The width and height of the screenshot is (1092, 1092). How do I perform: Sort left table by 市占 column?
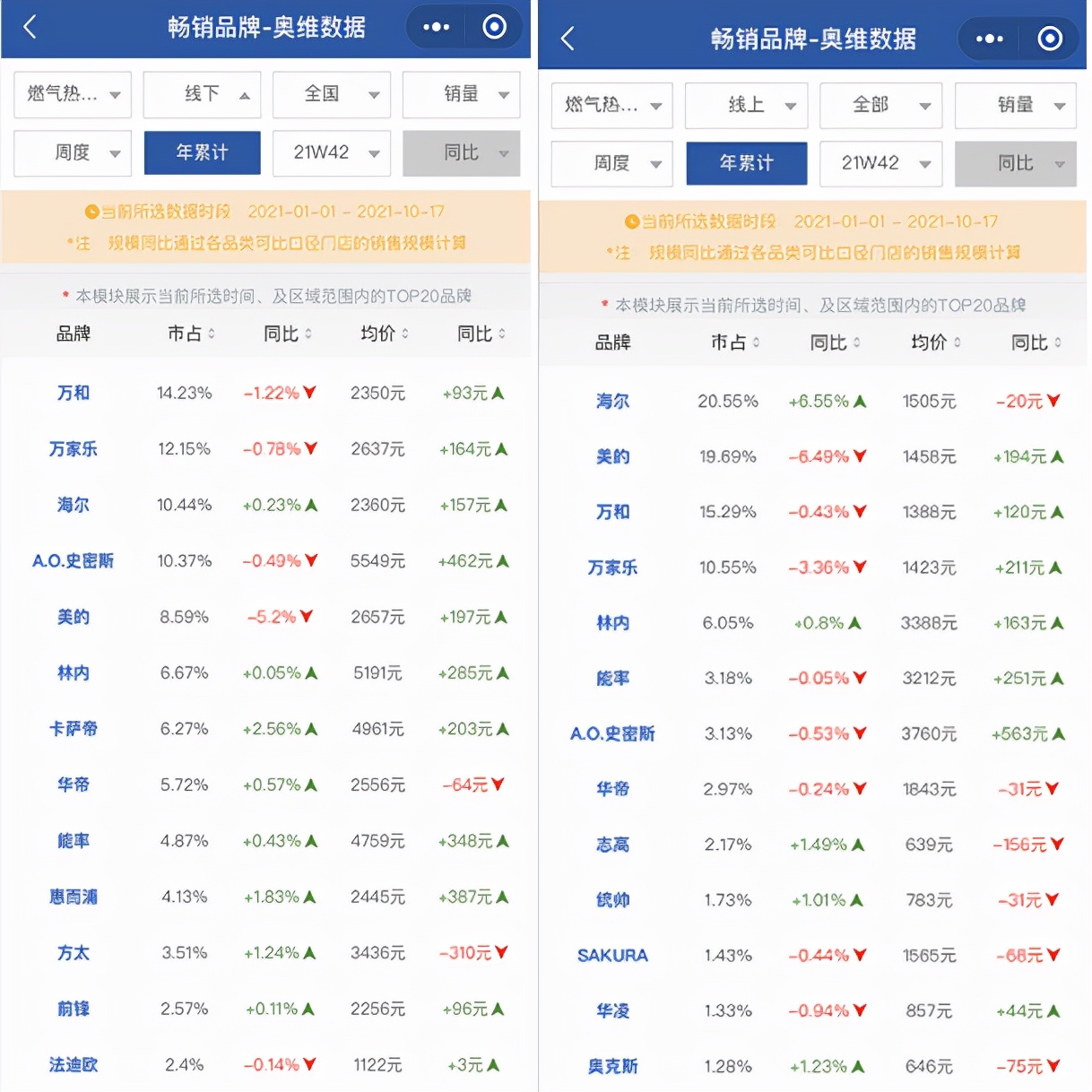pos(191,334)
